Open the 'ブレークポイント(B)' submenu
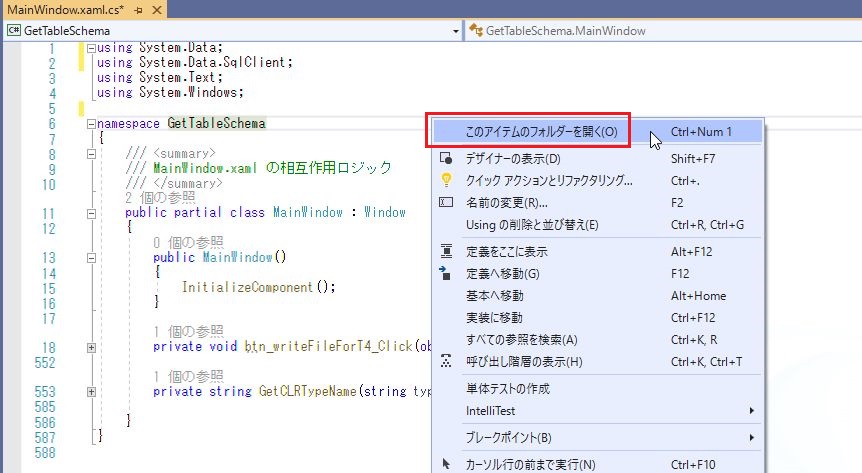This screenshot has width=862, height=473. click(598, 437)
